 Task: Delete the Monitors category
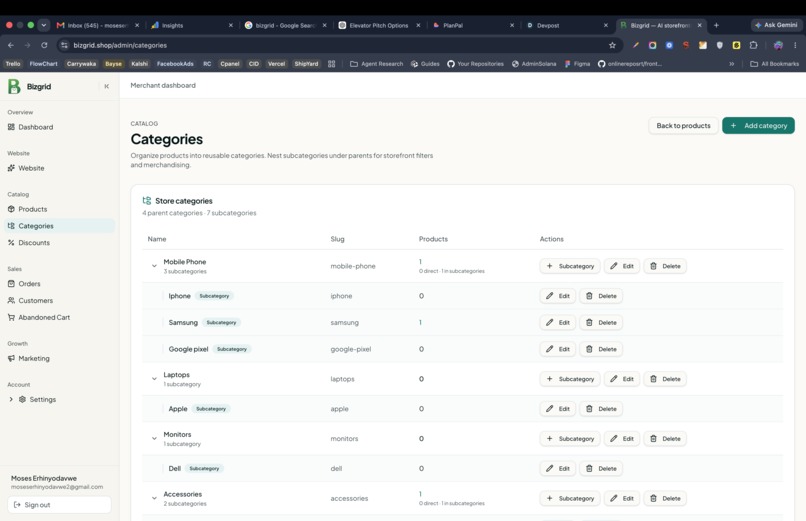coord(665,439)
